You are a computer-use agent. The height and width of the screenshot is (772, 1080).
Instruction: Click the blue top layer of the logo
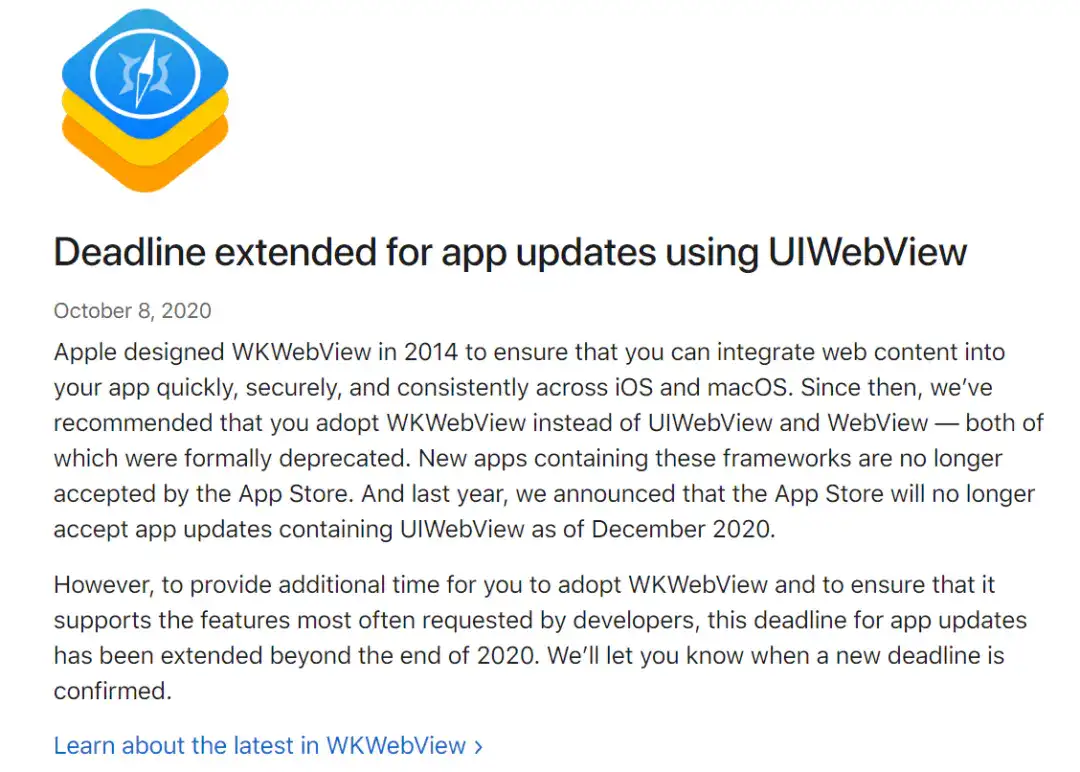coord(145,72)
